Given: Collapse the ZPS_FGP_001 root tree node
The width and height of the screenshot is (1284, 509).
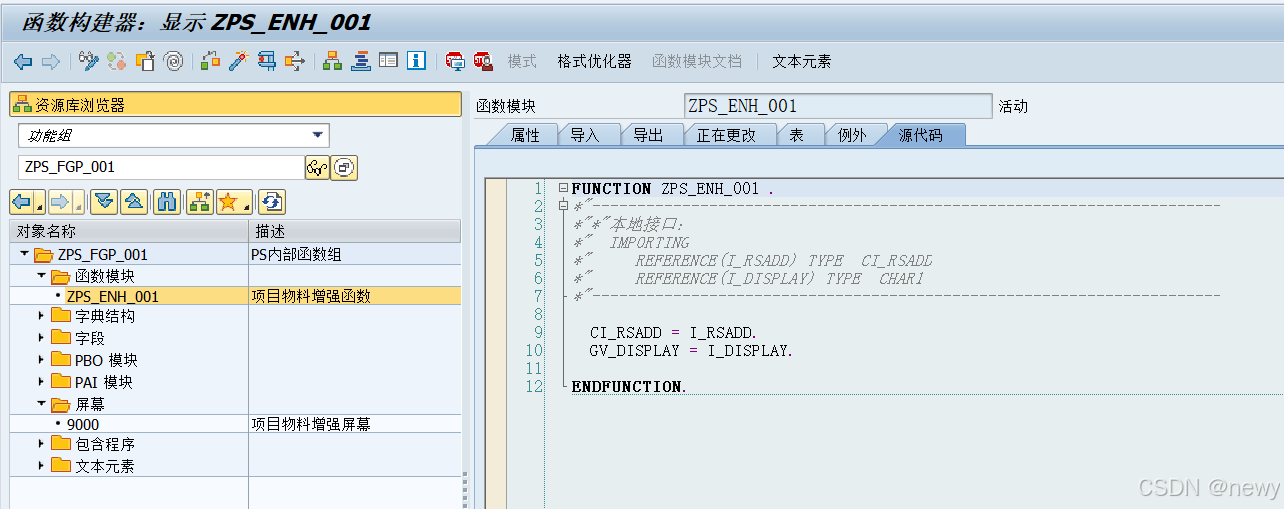Looking at the screenshot, I should point(24,254).
